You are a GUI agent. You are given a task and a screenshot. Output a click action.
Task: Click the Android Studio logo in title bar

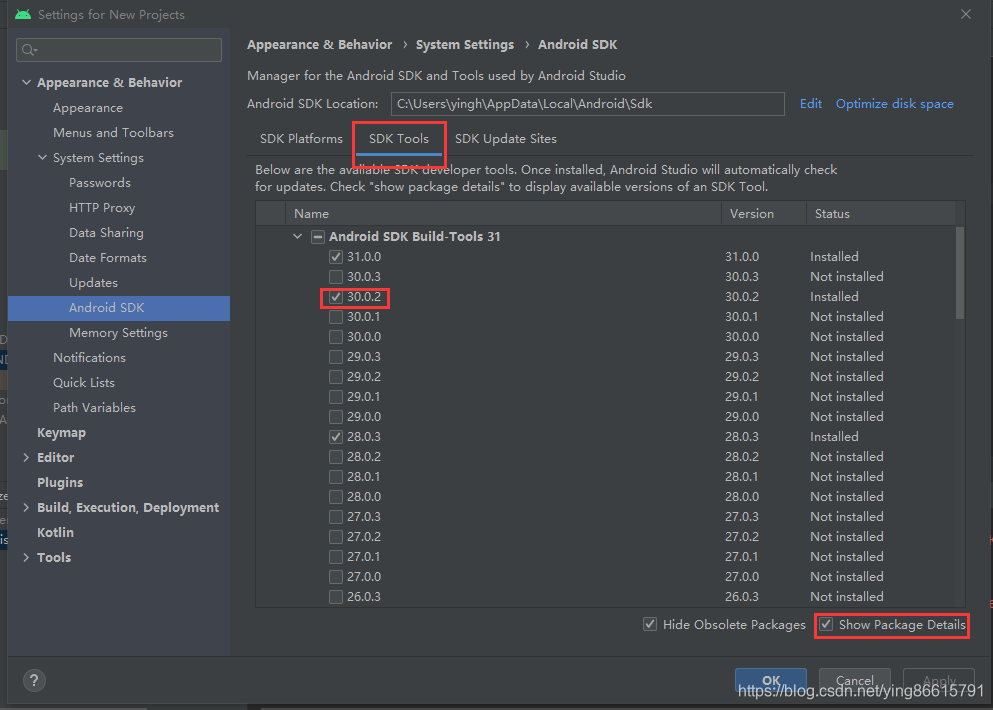(23, 14)
